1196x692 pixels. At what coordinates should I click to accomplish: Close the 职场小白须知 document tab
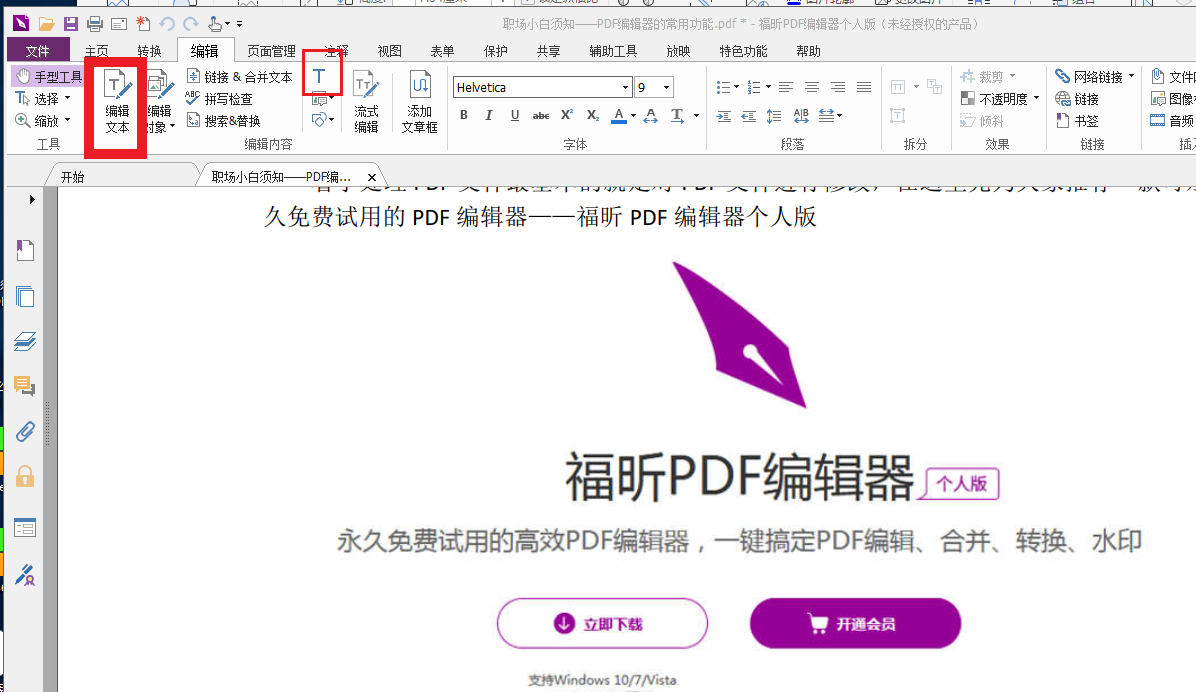tap(371, 177)
